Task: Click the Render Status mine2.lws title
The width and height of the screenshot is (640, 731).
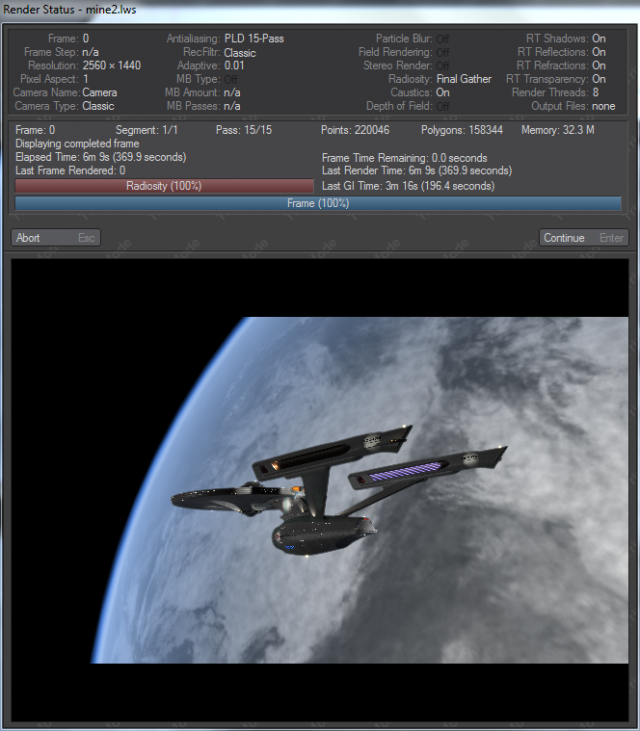Action: click(69, 9)
